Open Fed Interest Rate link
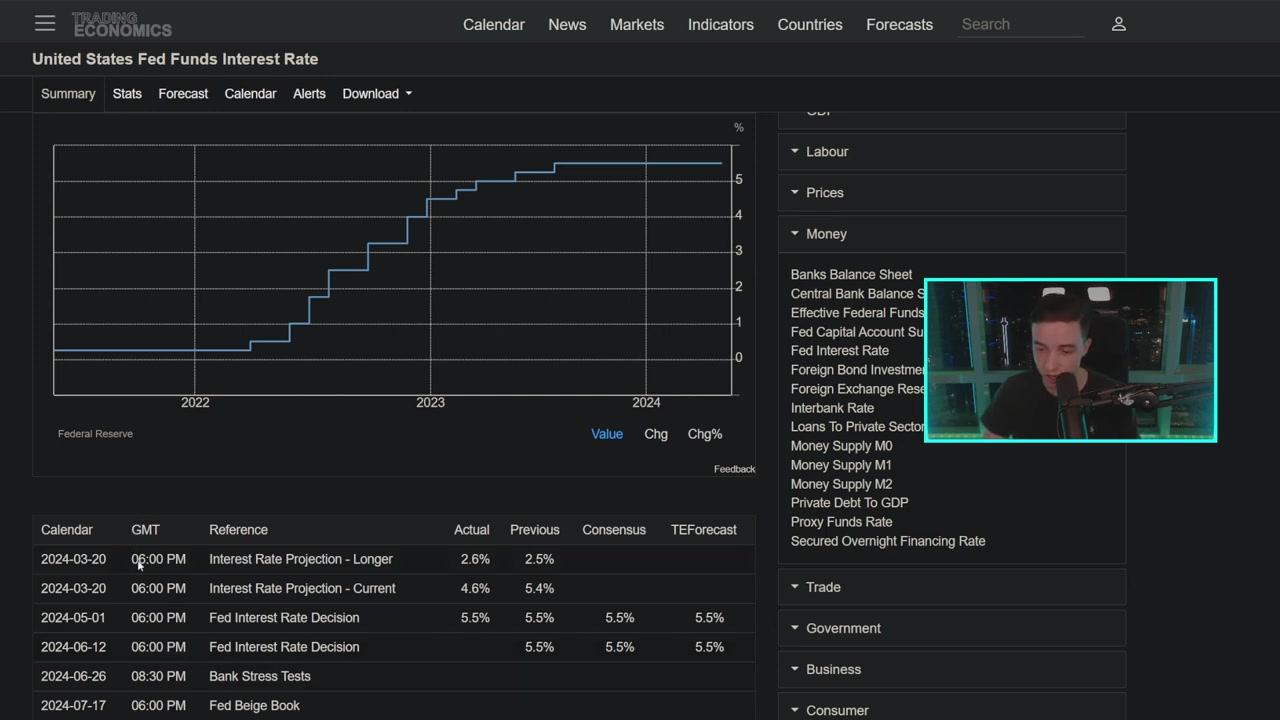The width and height of the screenshot is (1280, 720). point(840,351)
